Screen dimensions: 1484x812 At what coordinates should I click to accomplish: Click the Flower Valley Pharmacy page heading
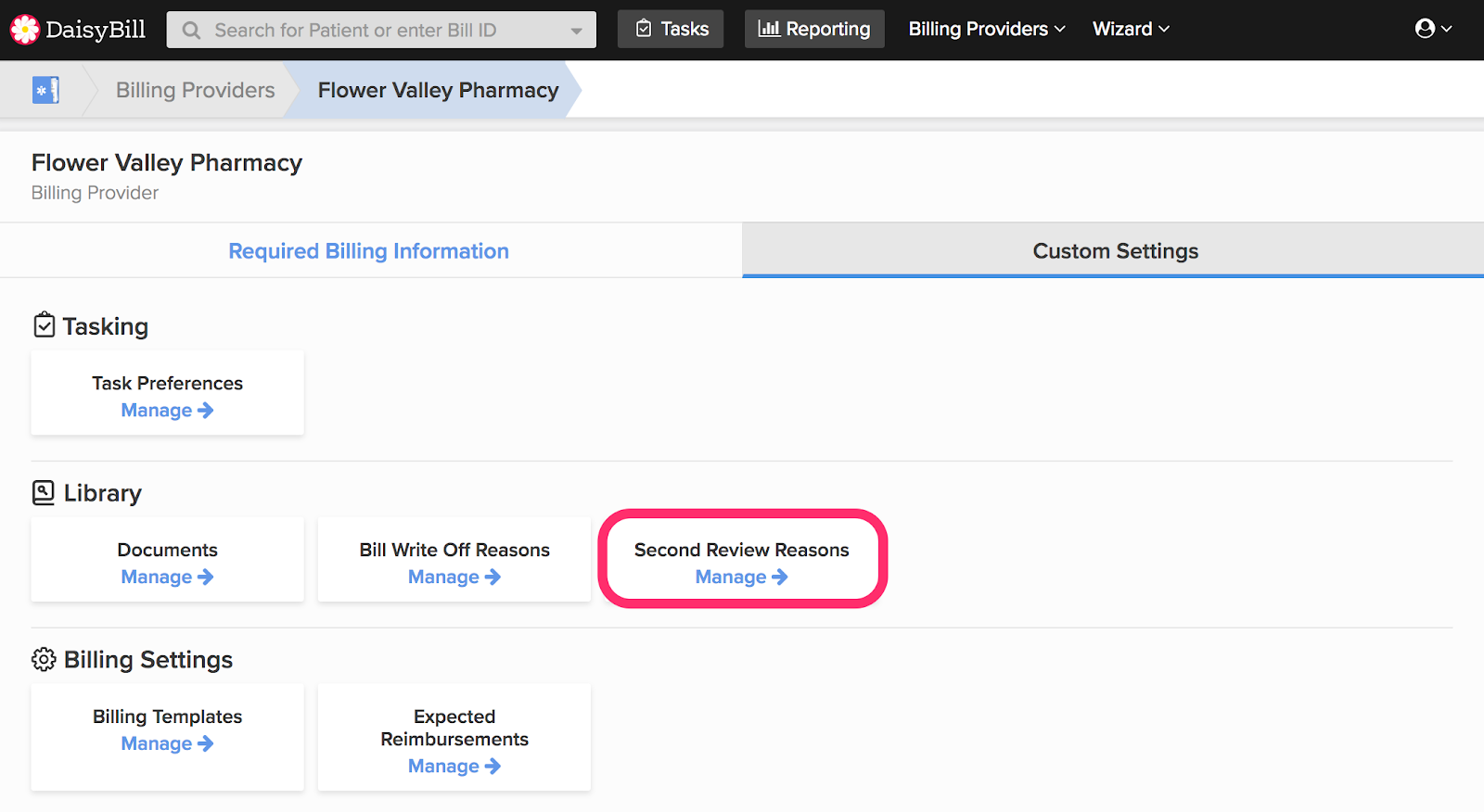[x=167, y=162]
